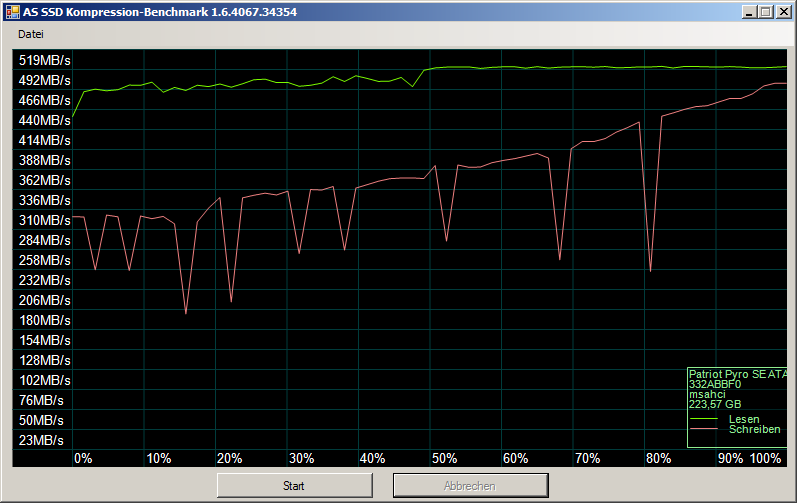Click the 332ABBF0 firmware text in legend
The width and height of the screenshot is (797, 503).
pyautogui.click(x=715, y=385)
